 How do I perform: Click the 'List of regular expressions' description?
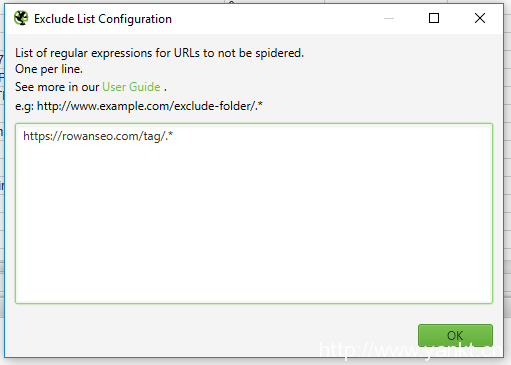(x=159, y=53)
